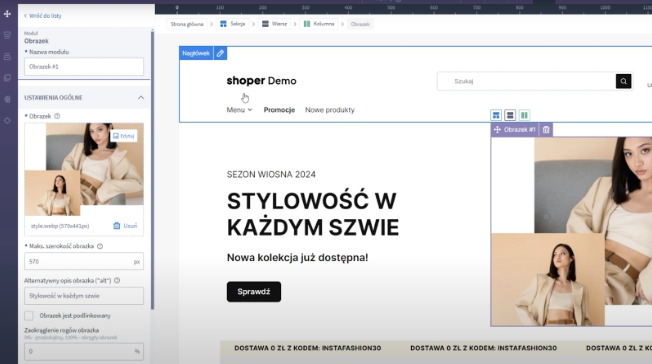Viewport: 652px width, 364px height.
Task: Open the rows list icon in left sidebar
Action: (x=7, y=56)
